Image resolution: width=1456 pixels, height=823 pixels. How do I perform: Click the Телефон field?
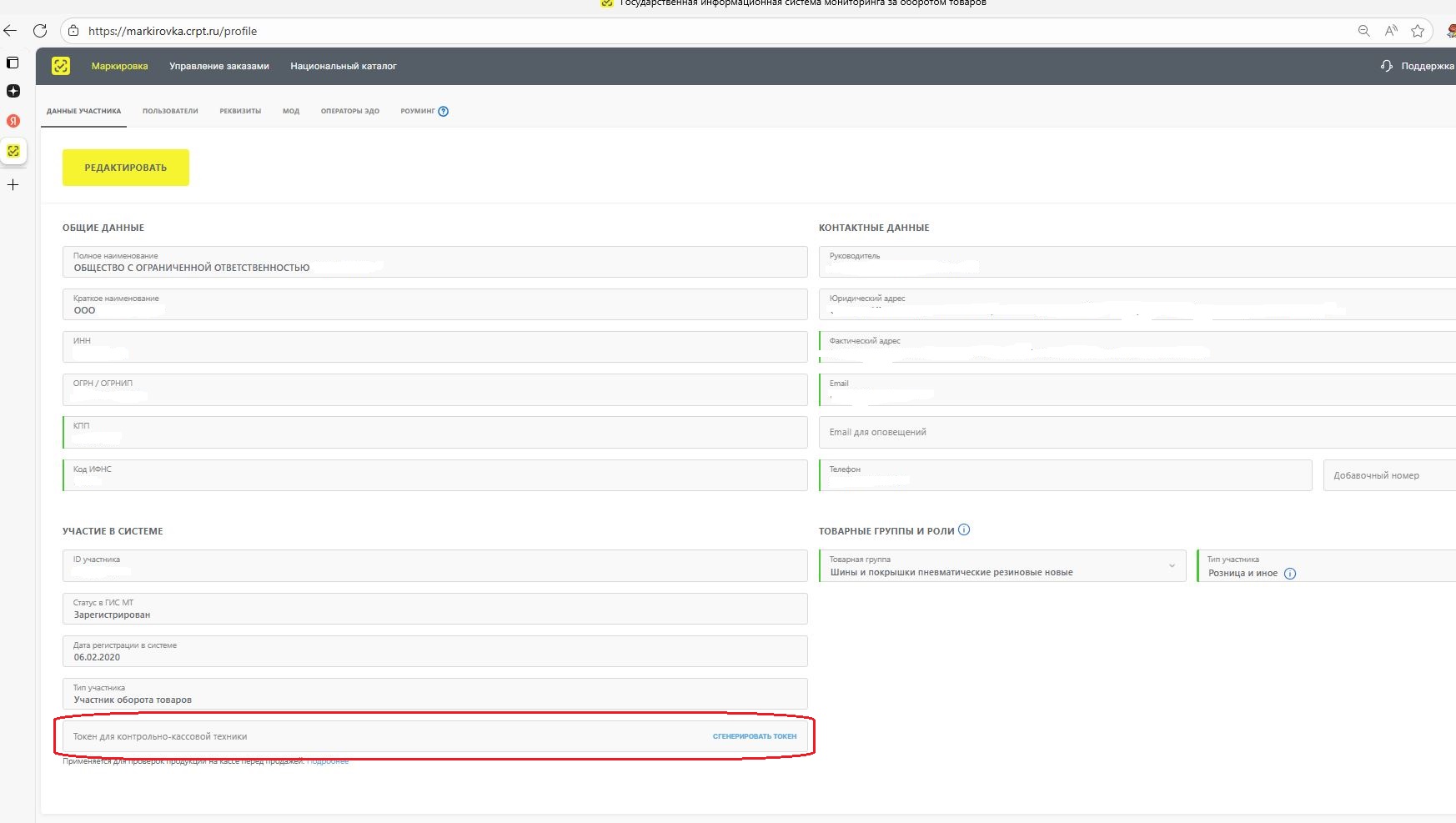[1065, 475]
